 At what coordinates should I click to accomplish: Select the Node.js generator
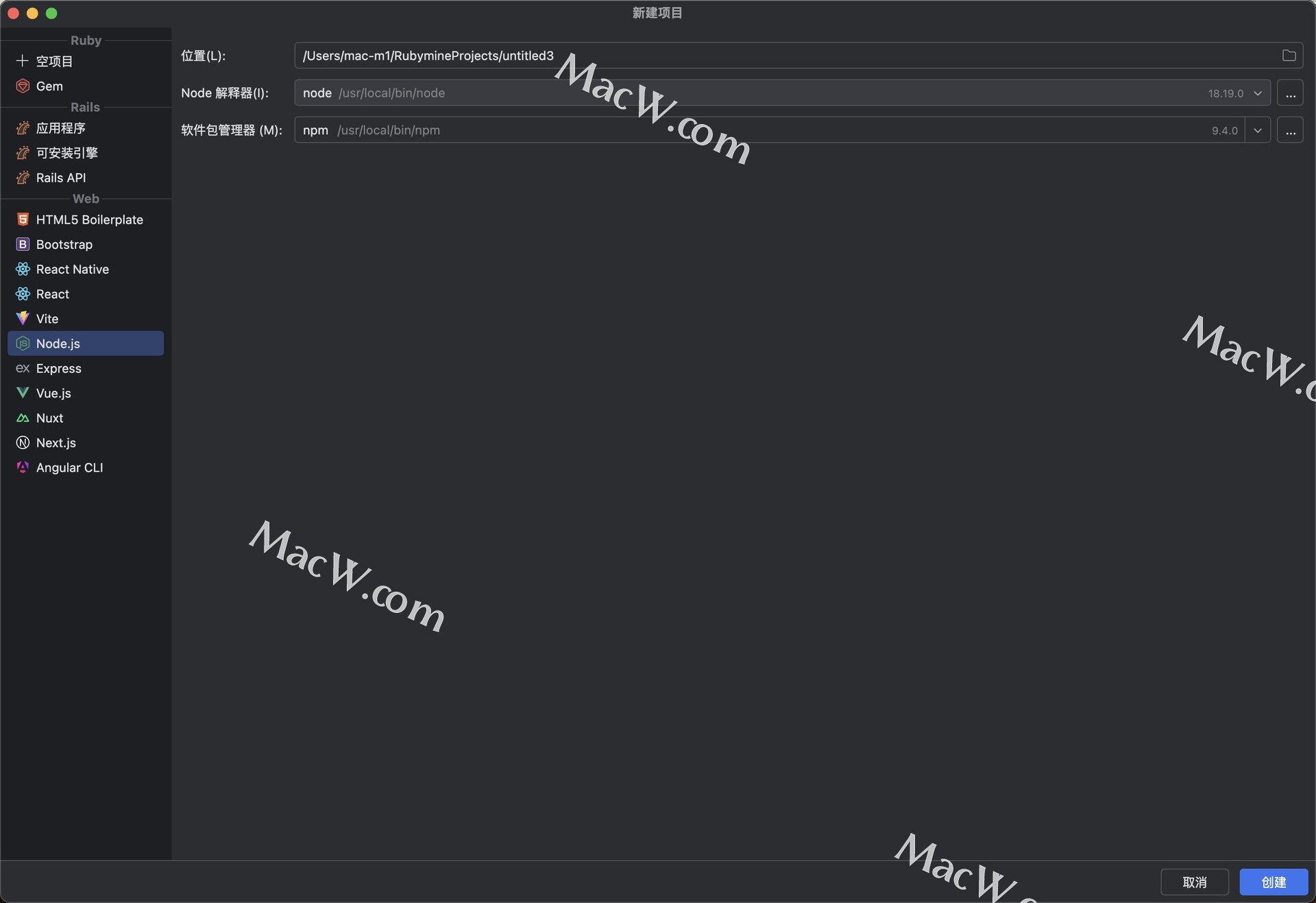pos(86,344)
